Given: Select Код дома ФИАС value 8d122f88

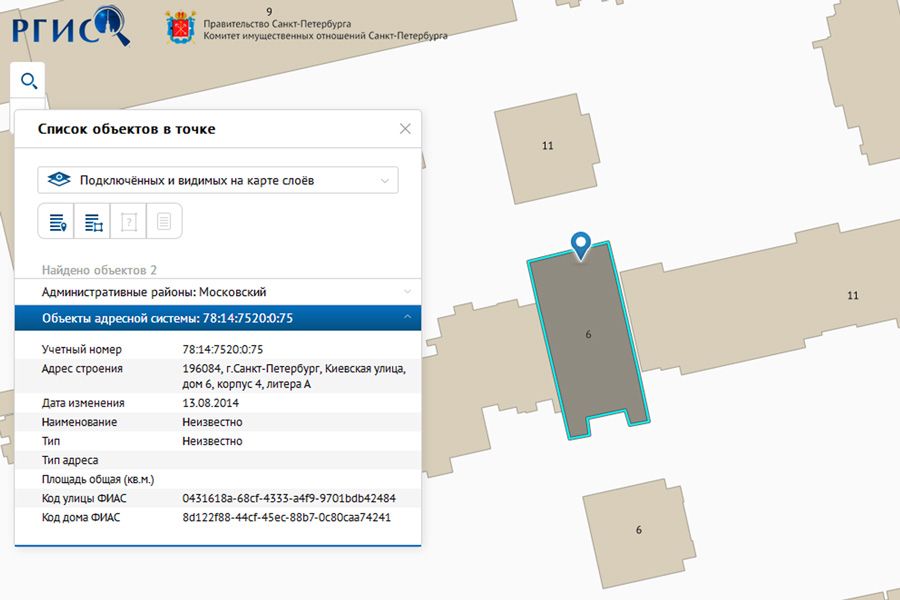Looking at the screenshot, I should click(286, 517).
